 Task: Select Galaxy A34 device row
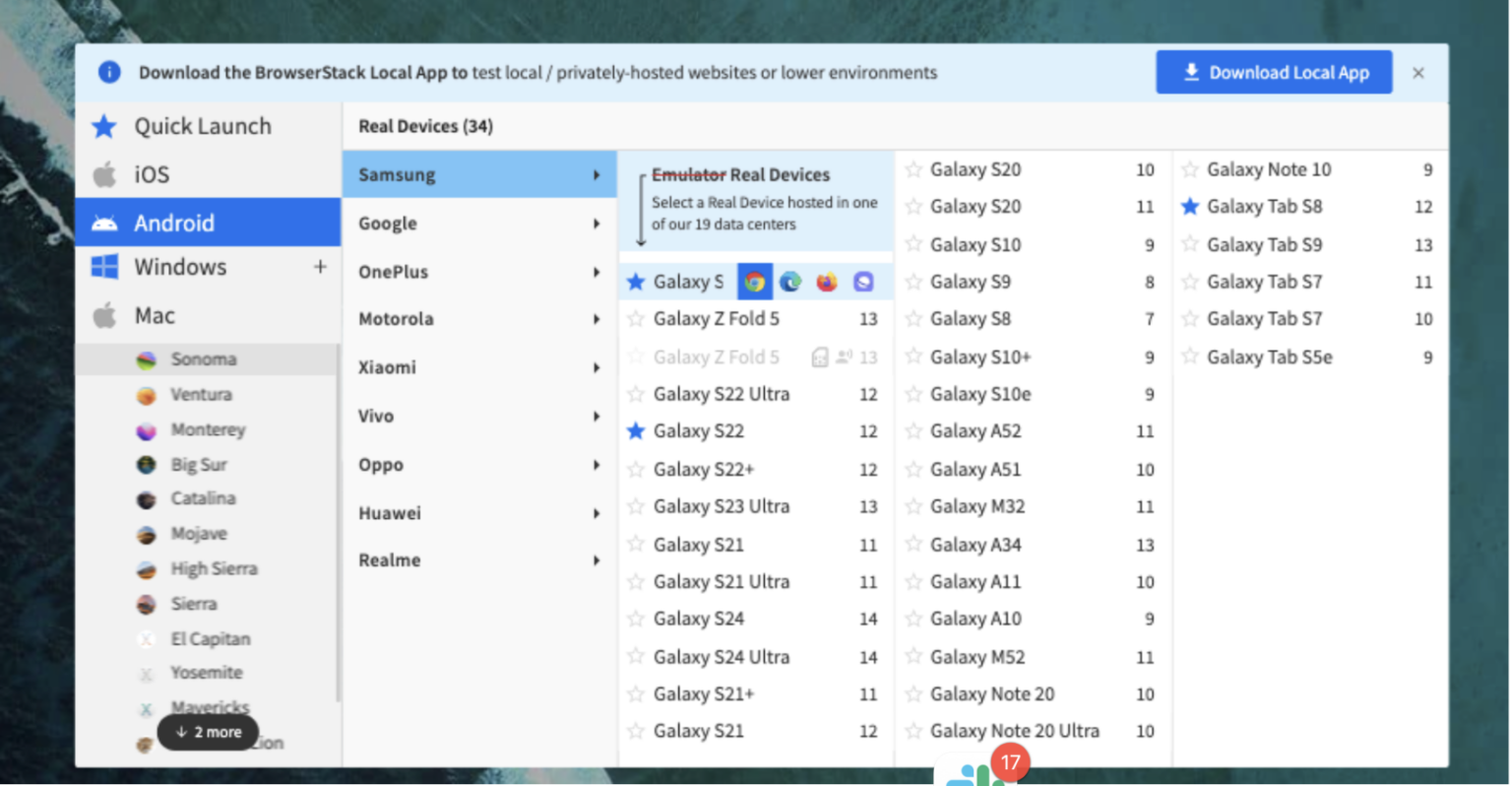pyautogui.click(x=1033, y=545)
